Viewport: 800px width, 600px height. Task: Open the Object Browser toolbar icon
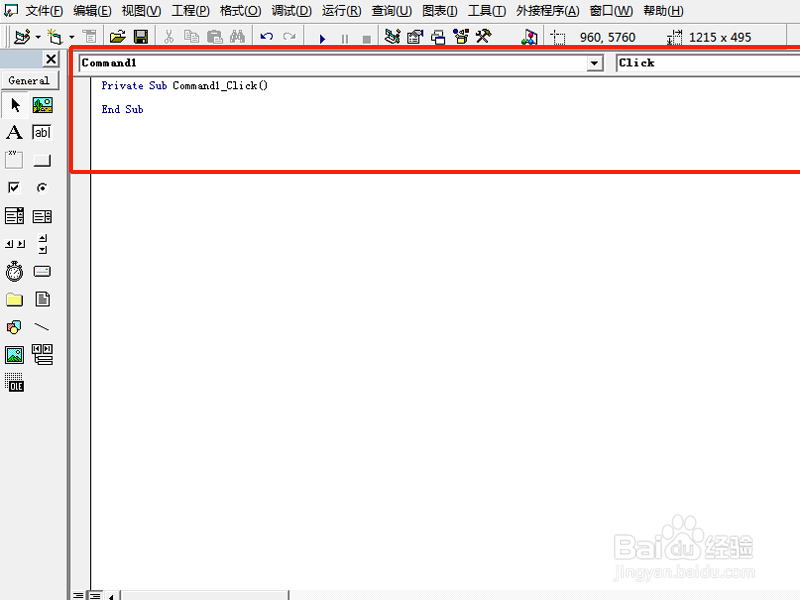pyautogui.click(x=461, y=36)
